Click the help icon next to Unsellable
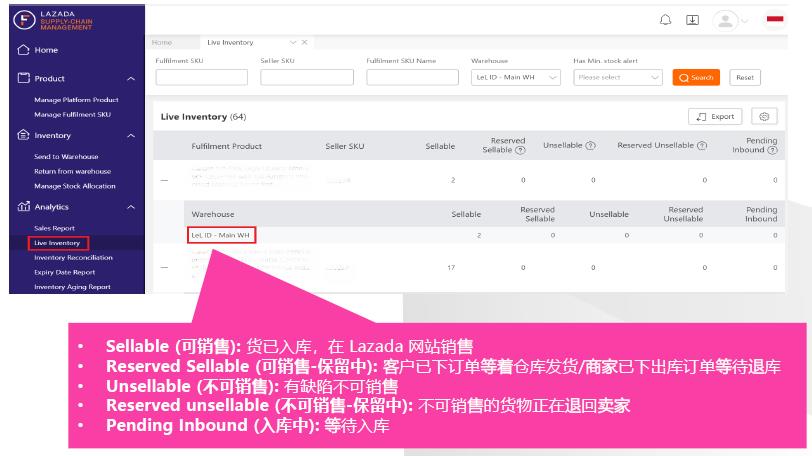Image resolution: width=812 pixels, height=456 pixels. [x=590, y=145]
